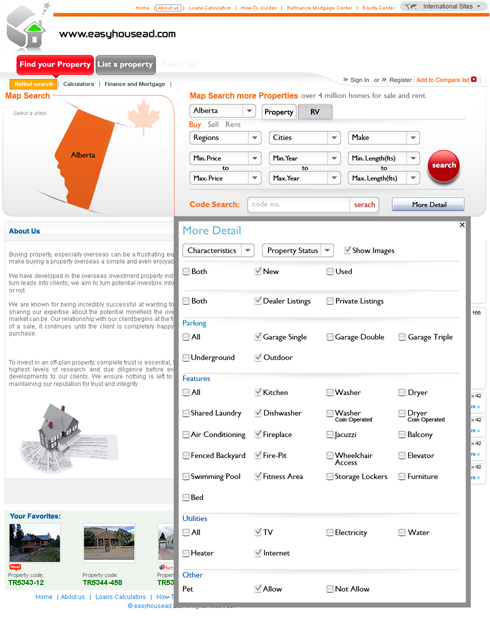Screen dimensions: 490x625
Task: Open the Alberta province dropdown
Action: click(222, 111)
